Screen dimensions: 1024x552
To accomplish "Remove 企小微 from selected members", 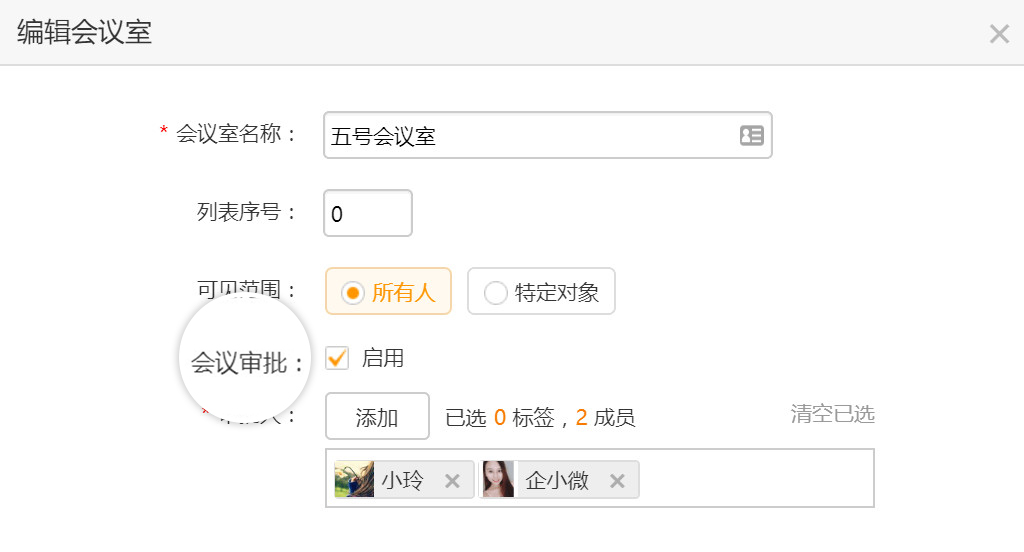I will 617,481.
